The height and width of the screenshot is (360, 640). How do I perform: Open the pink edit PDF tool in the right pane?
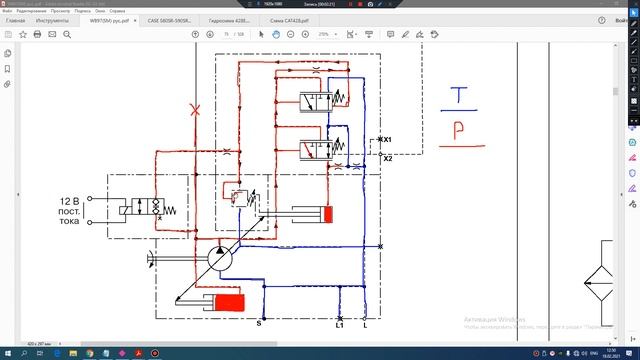[632, 158]
